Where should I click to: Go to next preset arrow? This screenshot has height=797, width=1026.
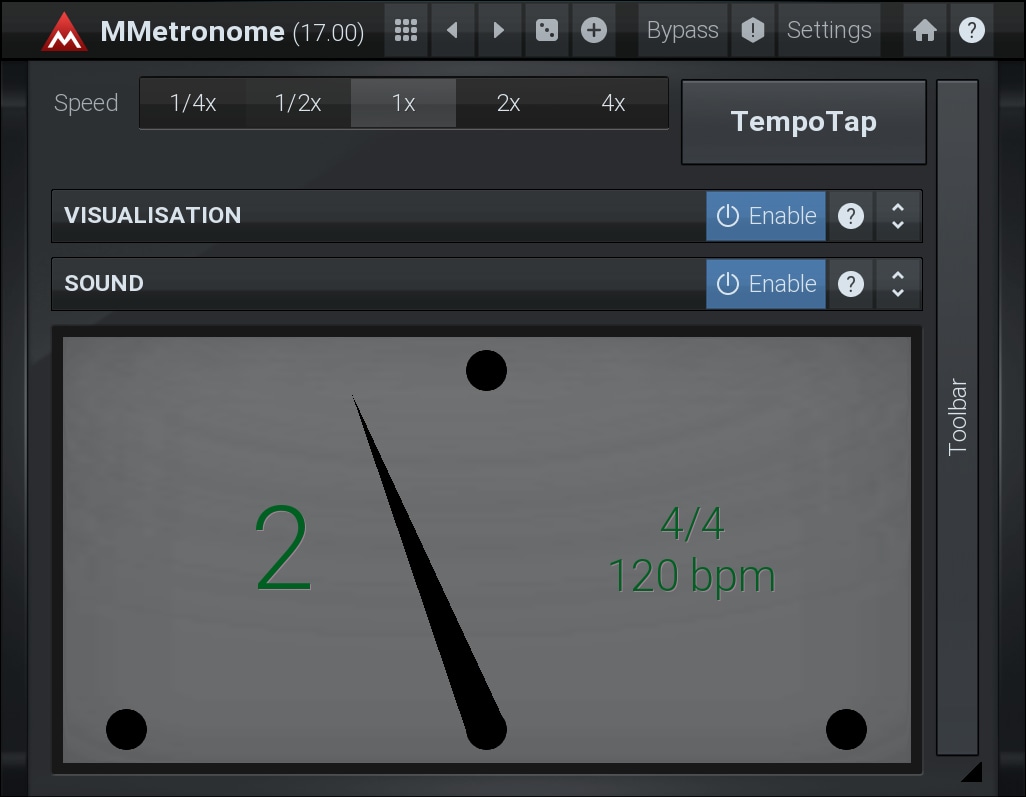pos(499,30)
